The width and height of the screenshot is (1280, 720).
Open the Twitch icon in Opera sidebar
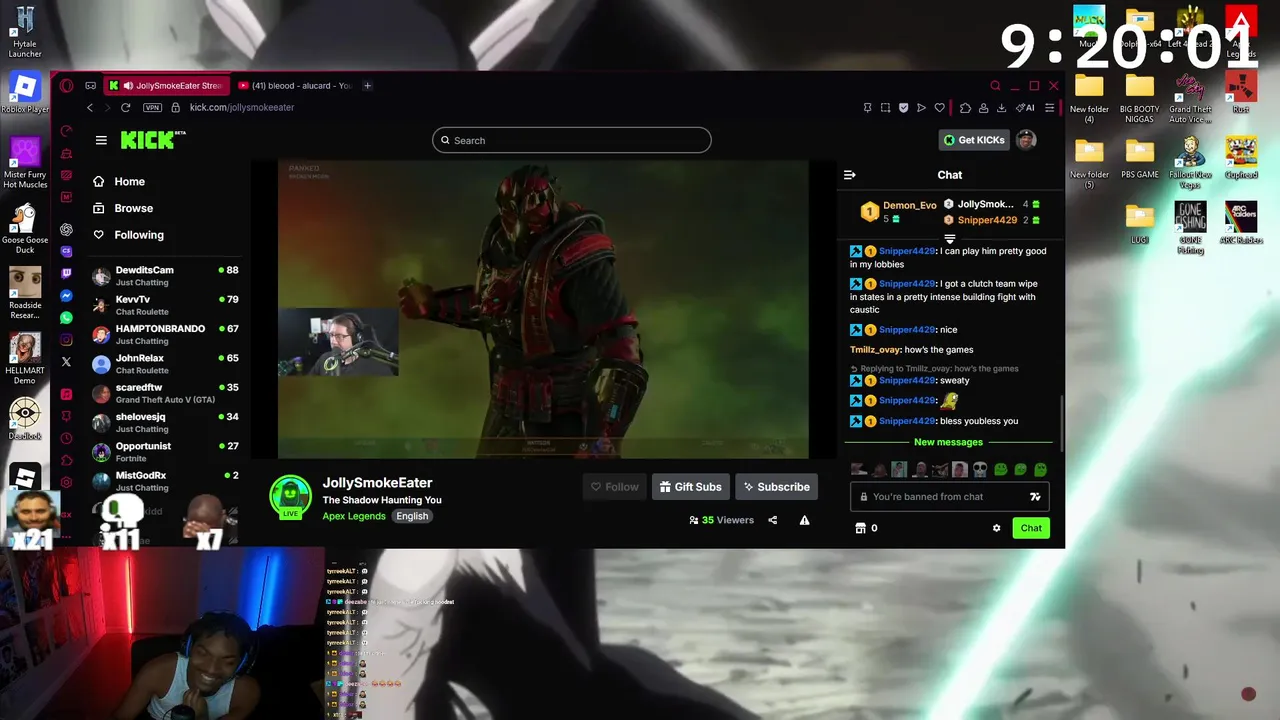(x=66, y=273)
